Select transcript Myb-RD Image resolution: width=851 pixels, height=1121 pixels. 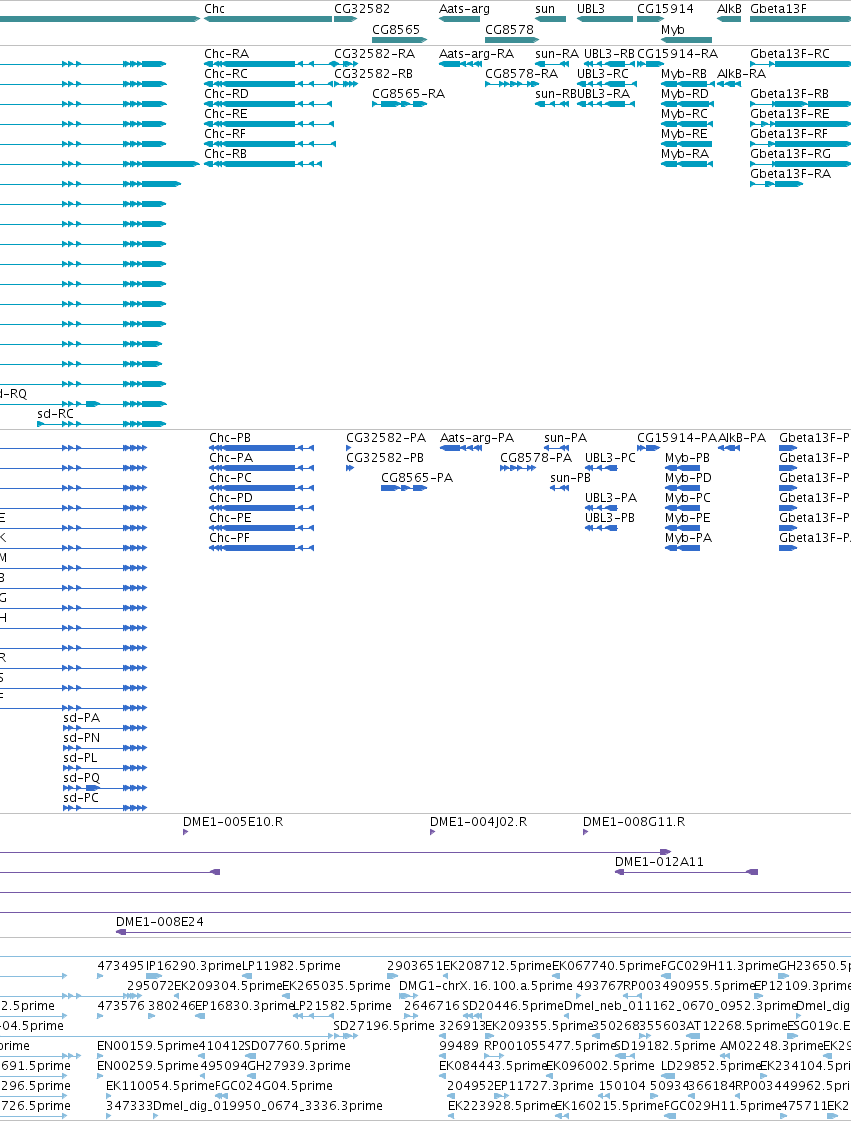click(x=684, y=94)
